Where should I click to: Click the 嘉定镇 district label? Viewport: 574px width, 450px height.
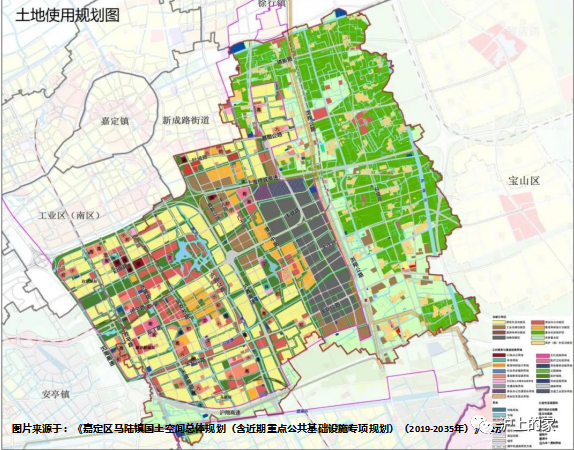click(x=115, y=121)
